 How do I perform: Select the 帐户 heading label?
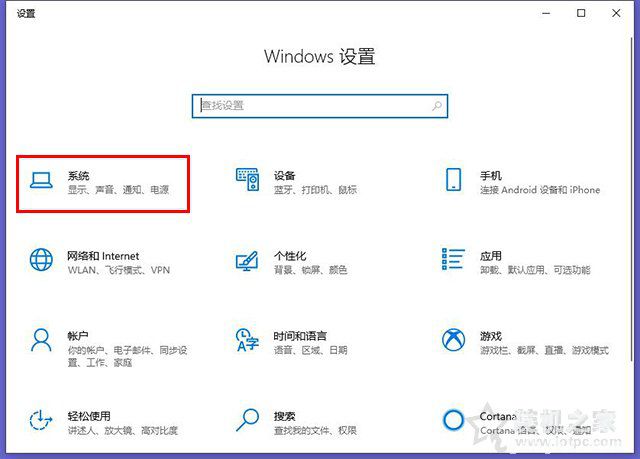[78, 336]
